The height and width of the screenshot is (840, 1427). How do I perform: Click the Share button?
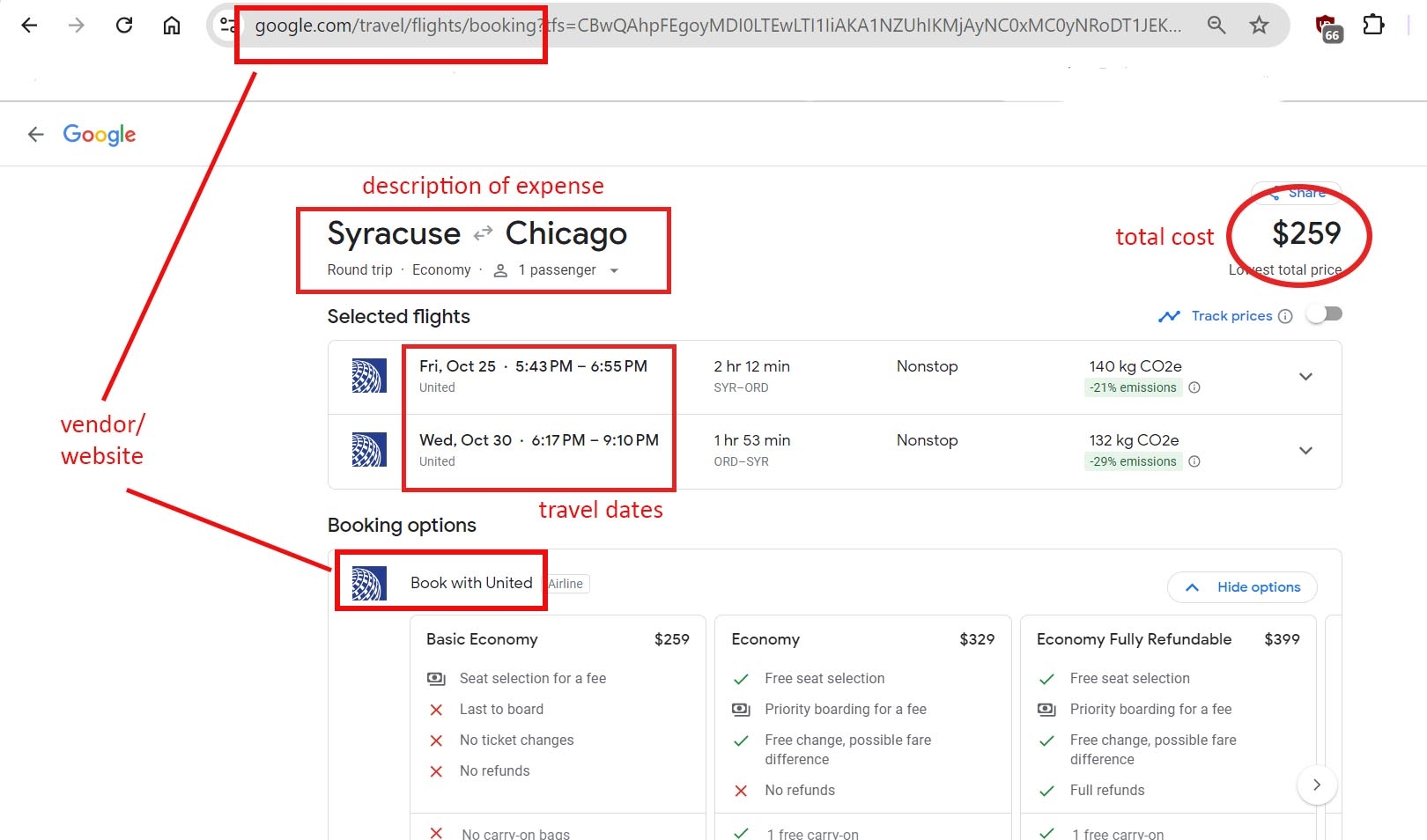click(x=1297, y=193)
